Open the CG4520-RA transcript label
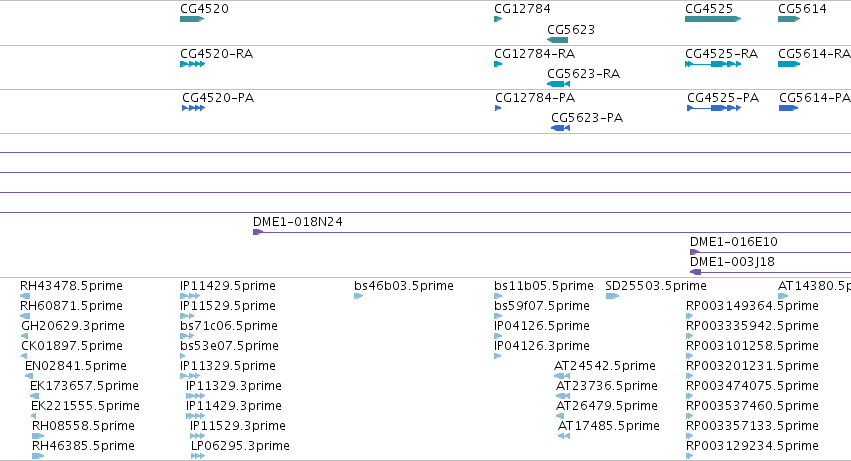This screenshot has width=851, height=461. (x=217, y=54)
